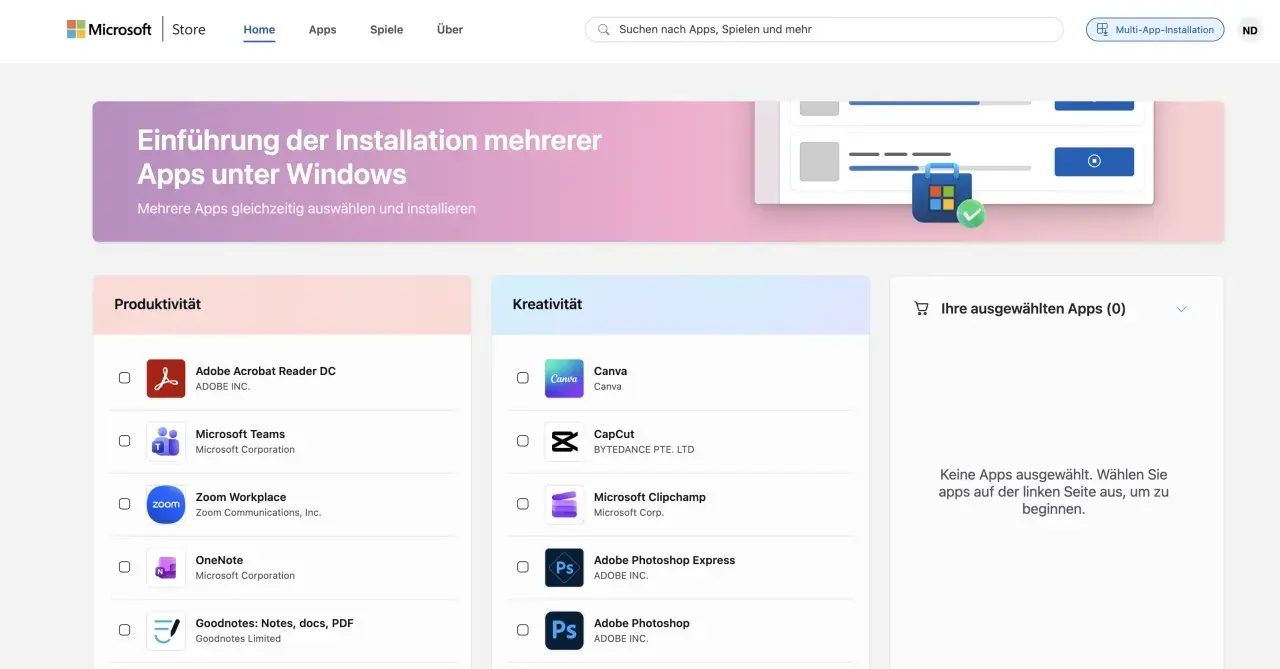
Task: Click the Zoom Workplace app icon
Action: tap(166, 504)
